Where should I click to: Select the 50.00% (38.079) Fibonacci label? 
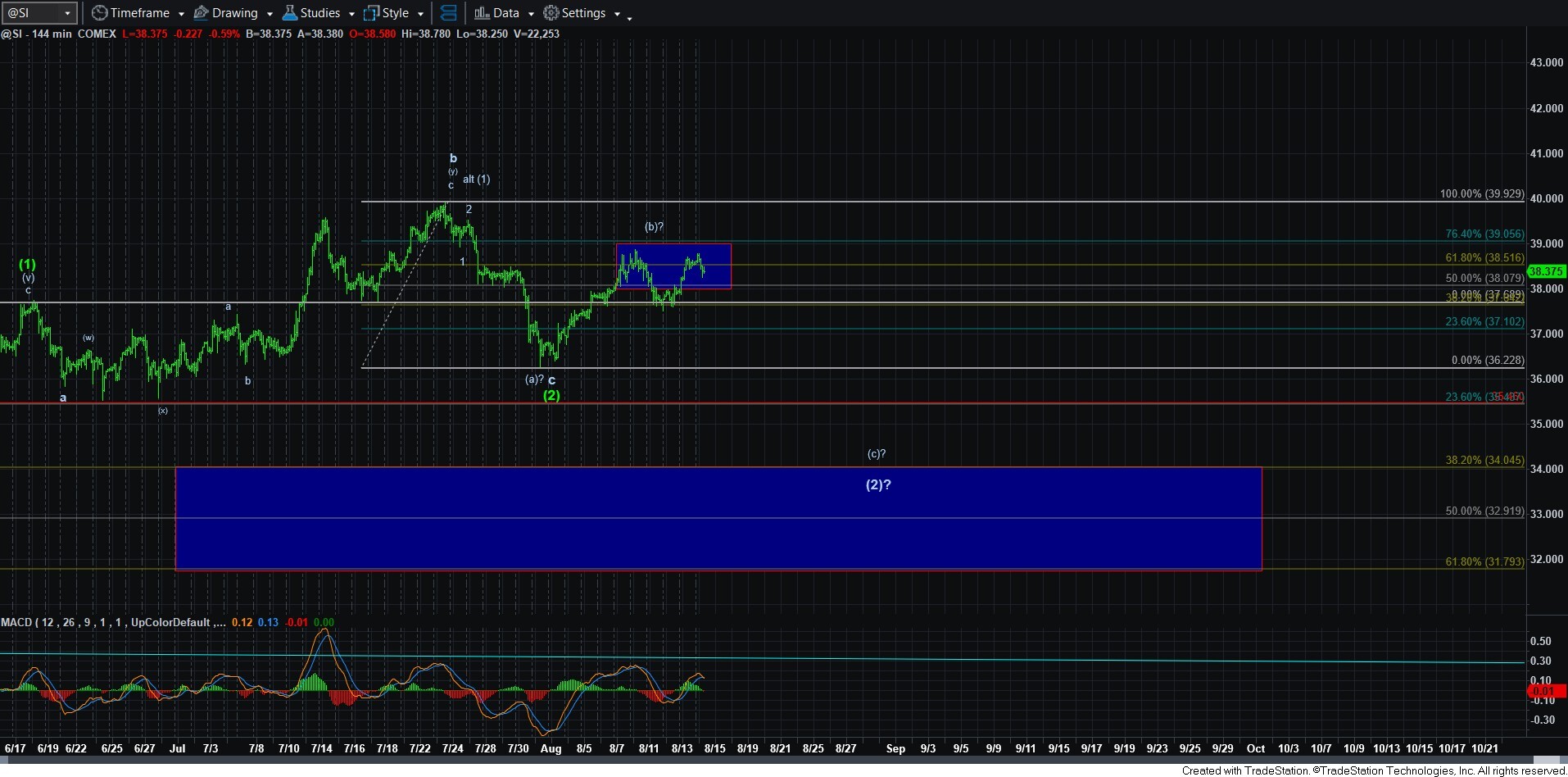pos(1485,279)
